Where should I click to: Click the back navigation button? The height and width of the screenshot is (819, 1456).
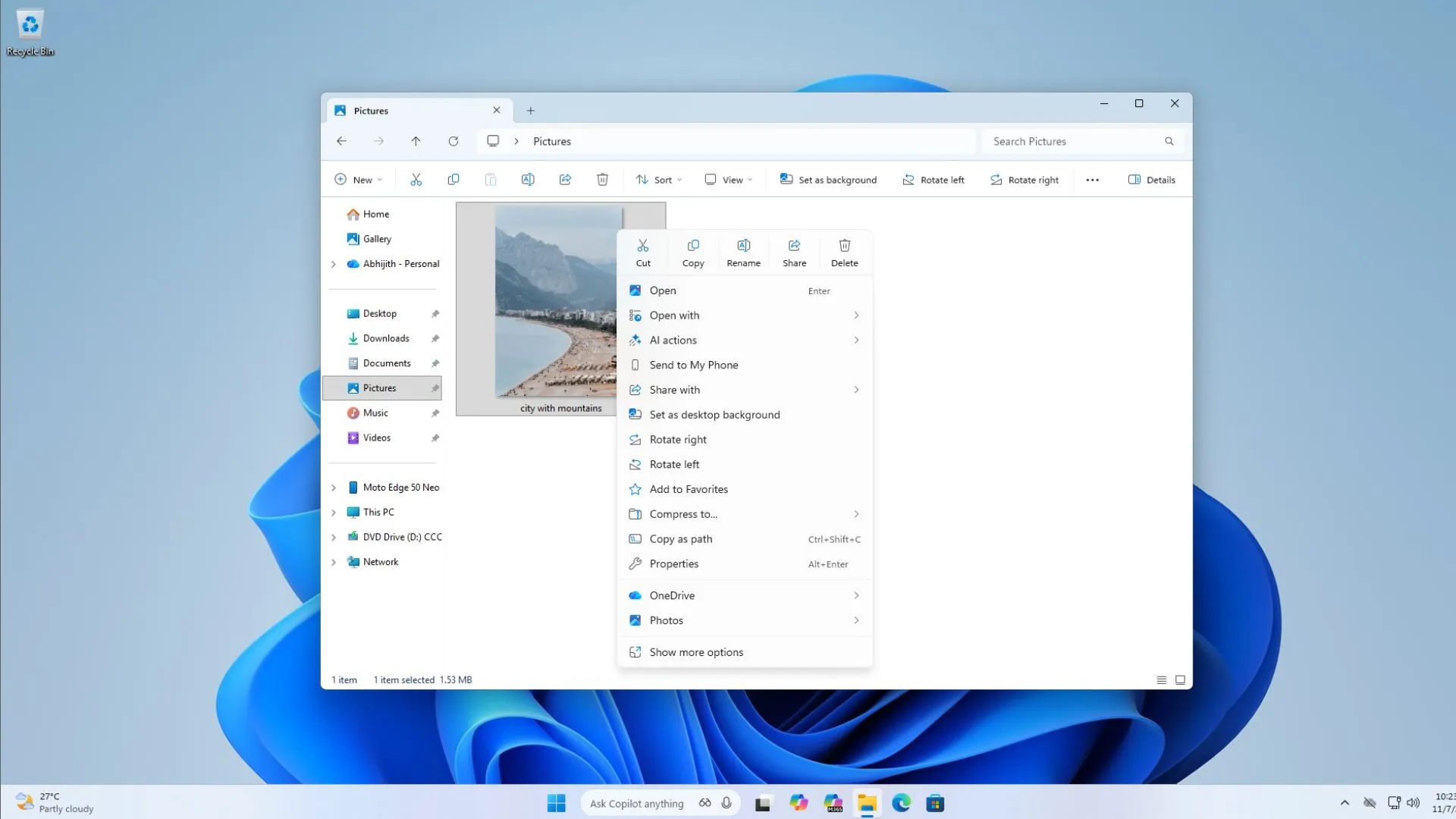click(x=341, y=141)
